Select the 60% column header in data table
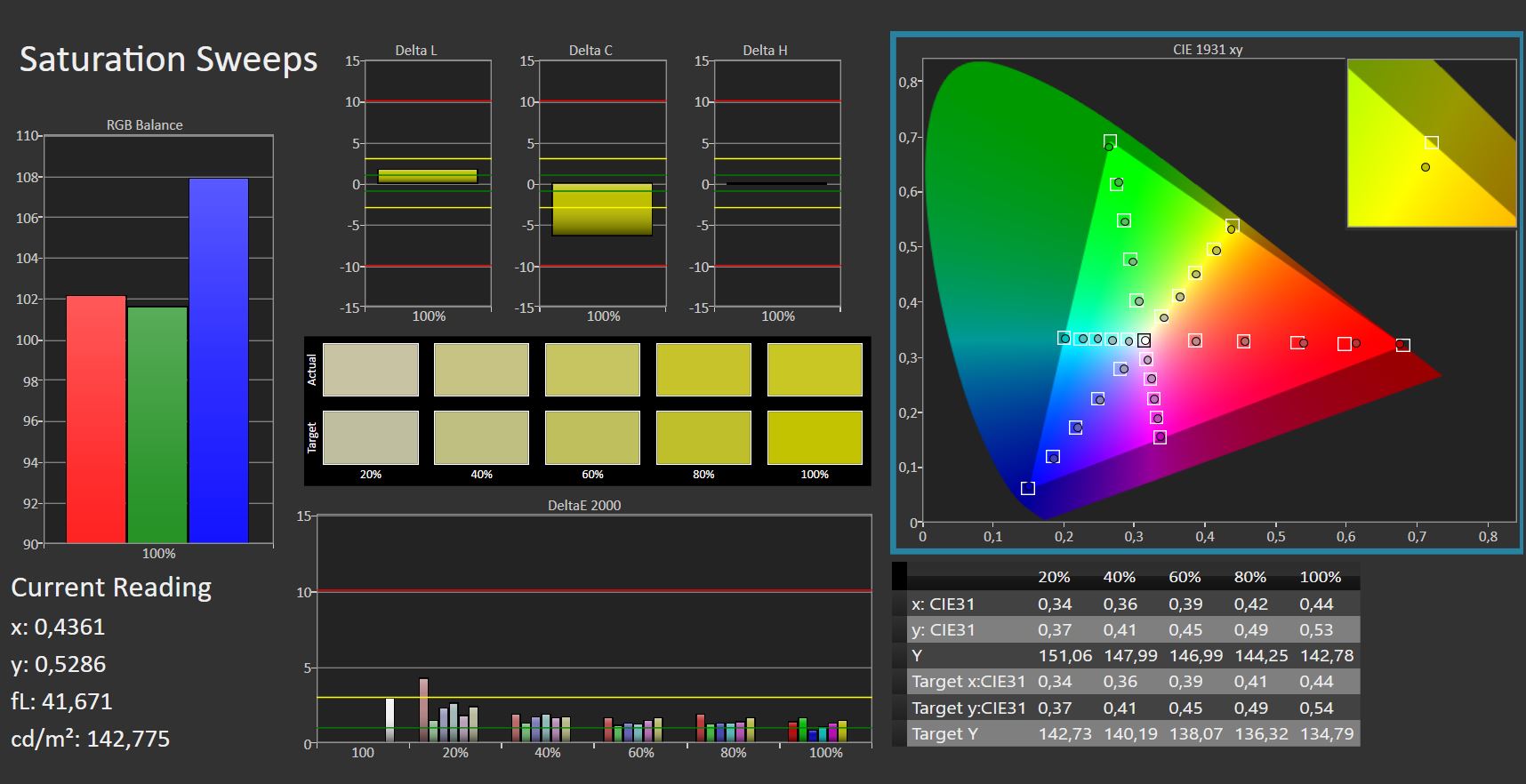Image resolution: width=1526 pixels, height=784 pixels. [x=1185, y=577]
